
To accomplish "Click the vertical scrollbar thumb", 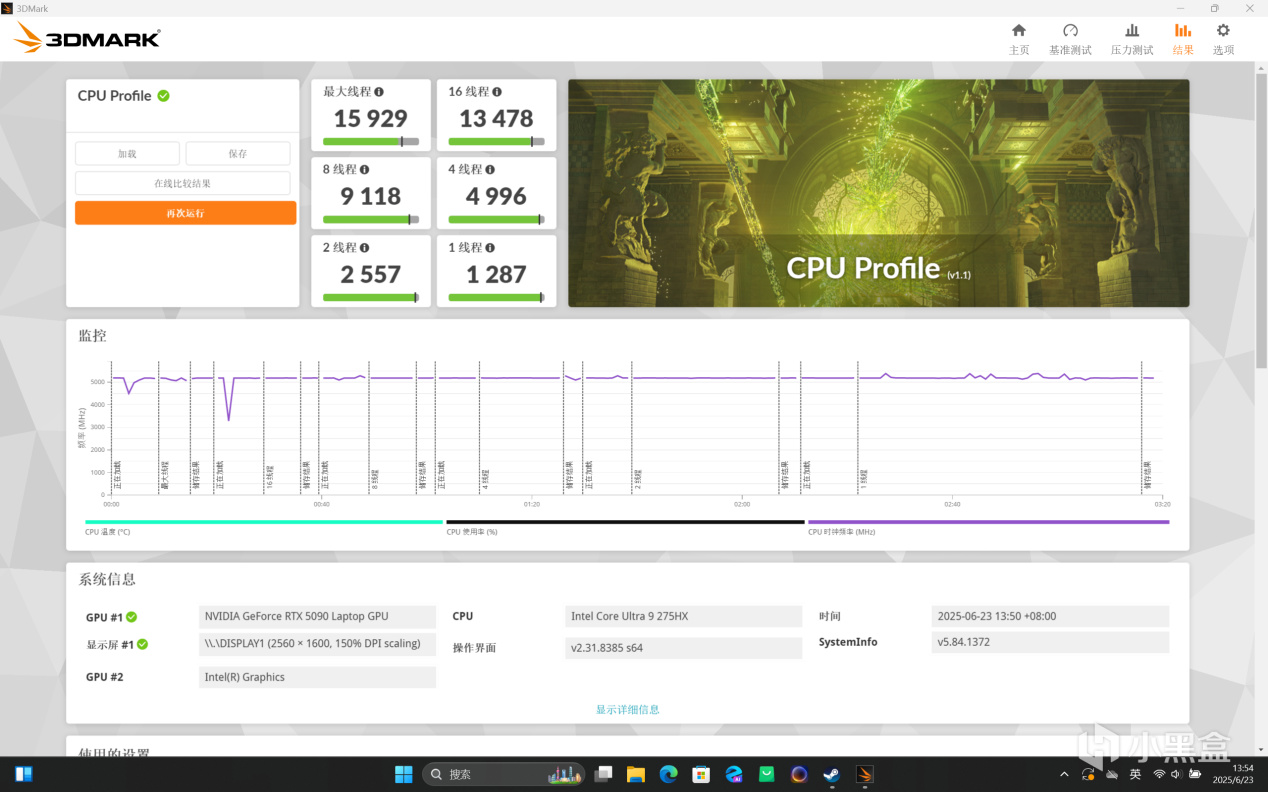I will click(1261, 220).
